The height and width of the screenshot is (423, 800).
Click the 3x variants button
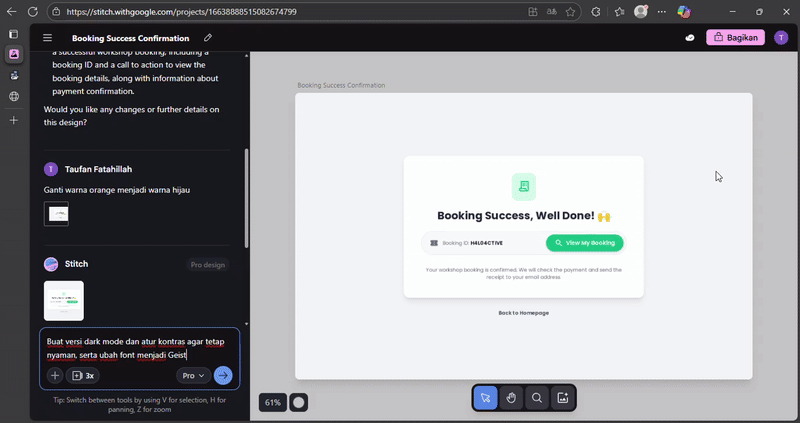coord(83,376)
